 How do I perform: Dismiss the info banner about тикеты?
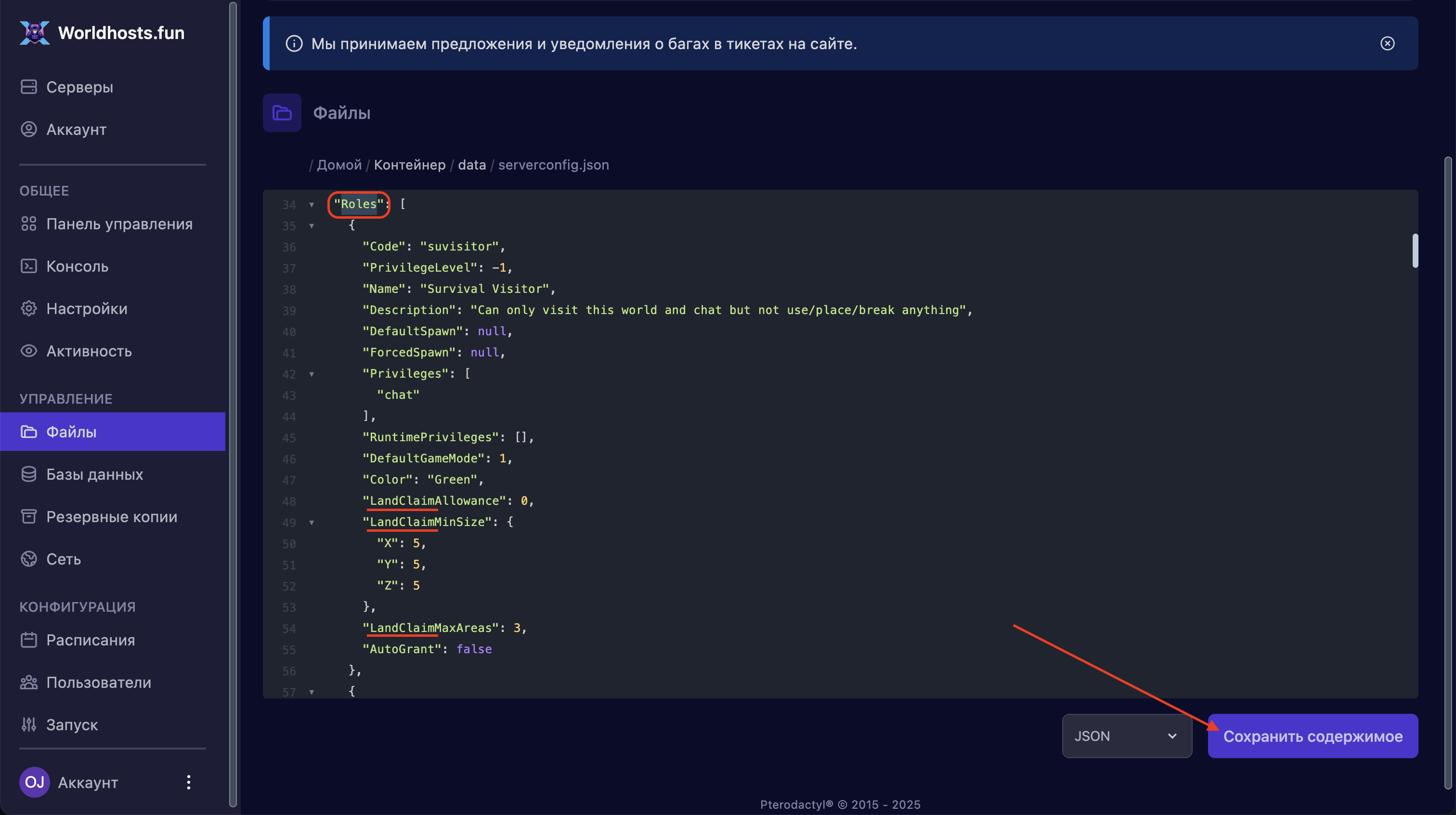(1387, 43)
